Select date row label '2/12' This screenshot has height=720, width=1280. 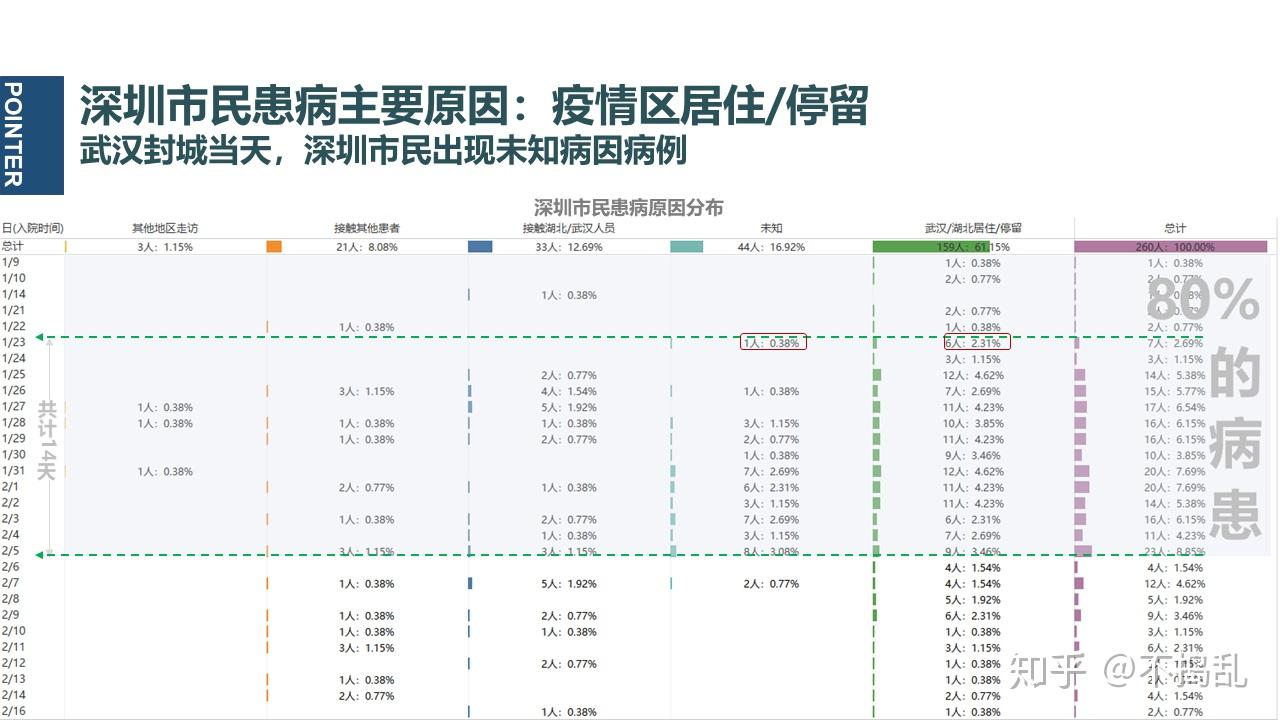point(13,663)
